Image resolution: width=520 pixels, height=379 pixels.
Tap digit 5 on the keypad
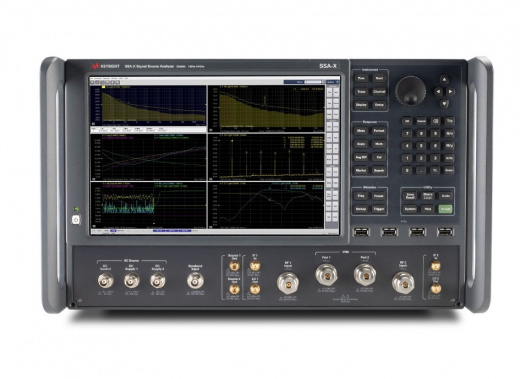[x=421, y=146]
